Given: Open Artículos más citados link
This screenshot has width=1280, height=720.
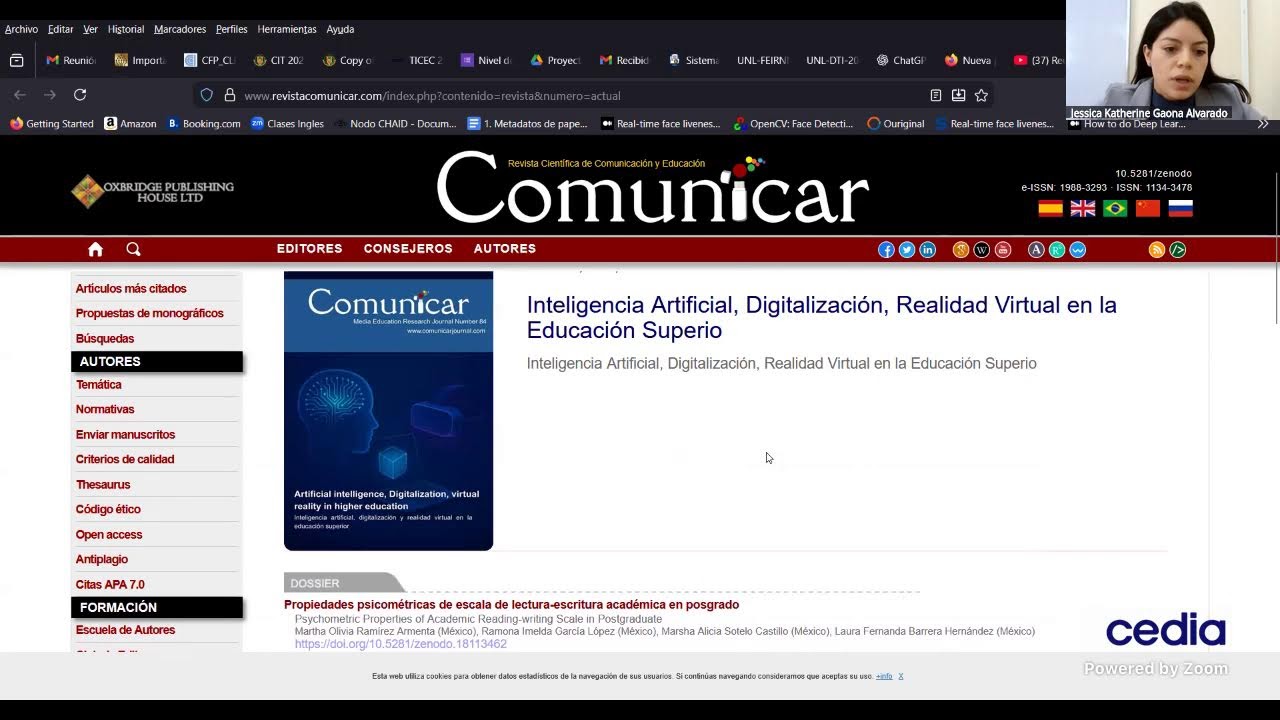Looking at the screenshot, I should pos(131,289).
